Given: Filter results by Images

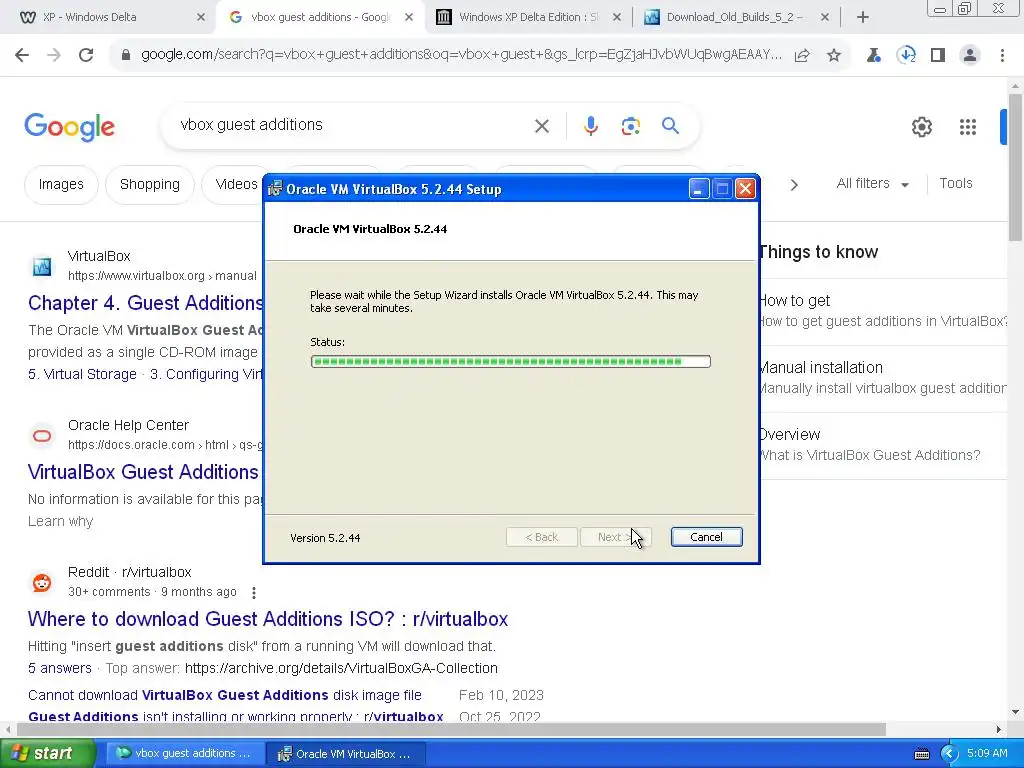Looking at the screenshot, I should point(61,185).
